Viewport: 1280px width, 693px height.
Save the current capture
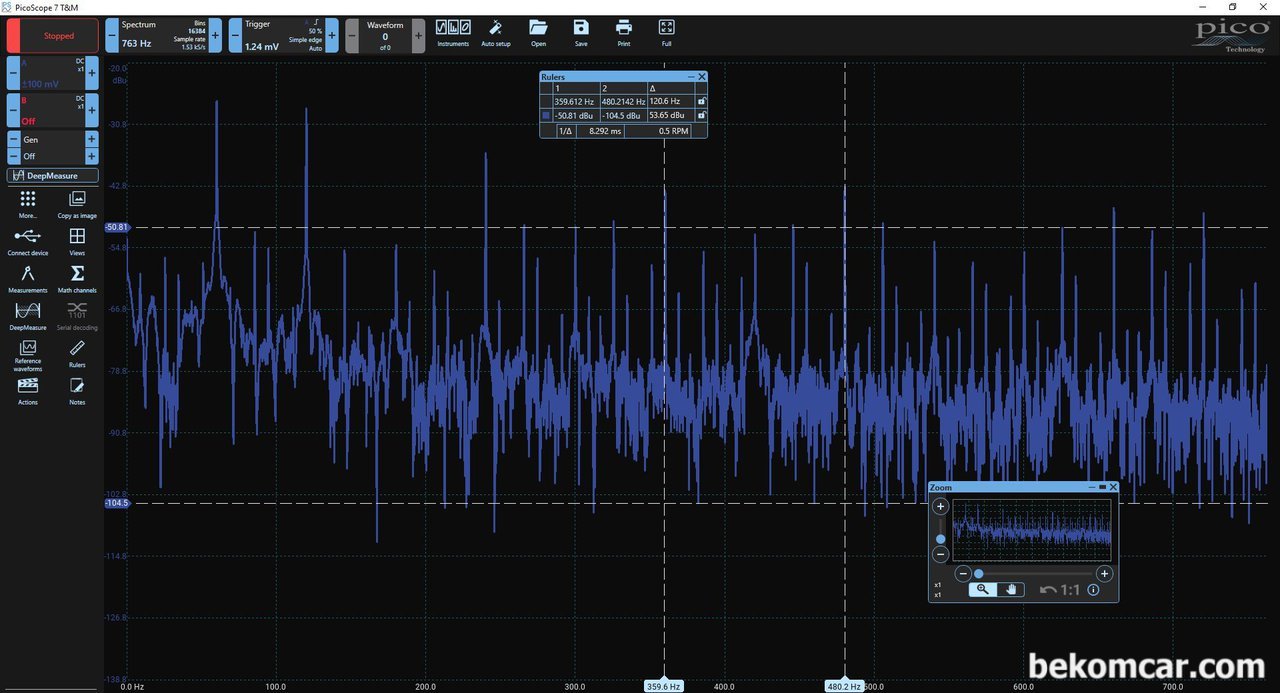(581, 33)
